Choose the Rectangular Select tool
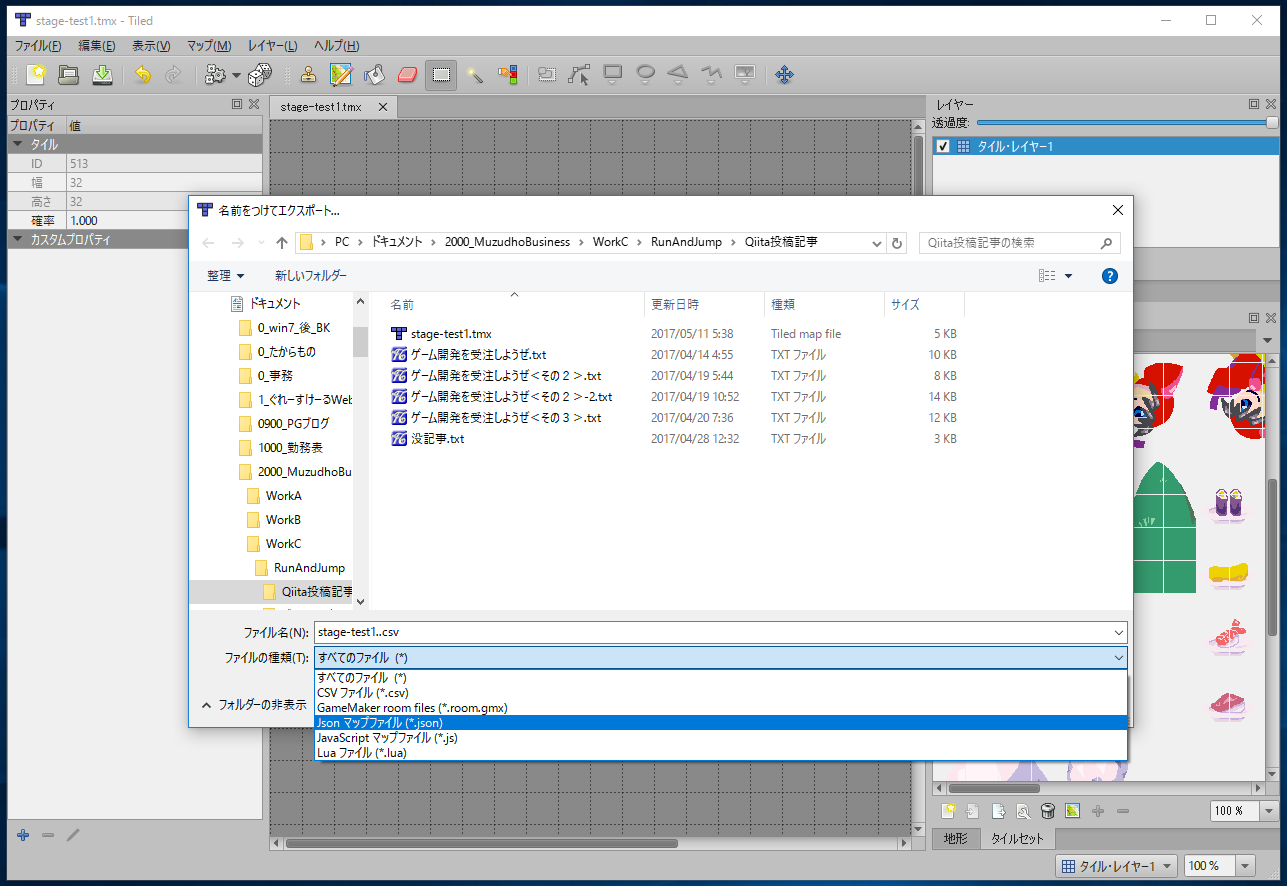 tap(441, 74)
